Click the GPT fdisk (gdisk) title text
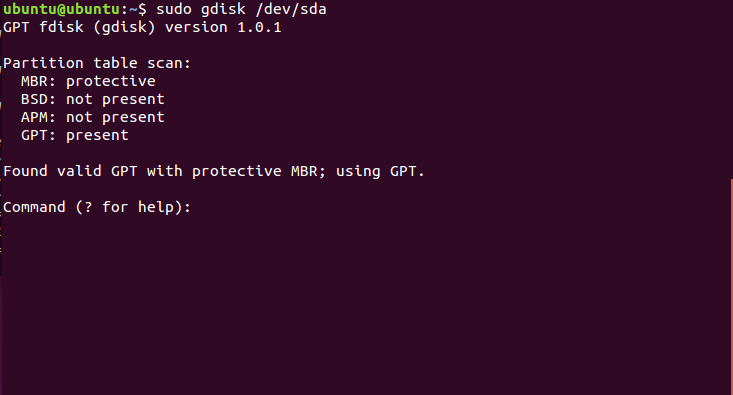Screen dimensions: 733x395 point(79,27)
